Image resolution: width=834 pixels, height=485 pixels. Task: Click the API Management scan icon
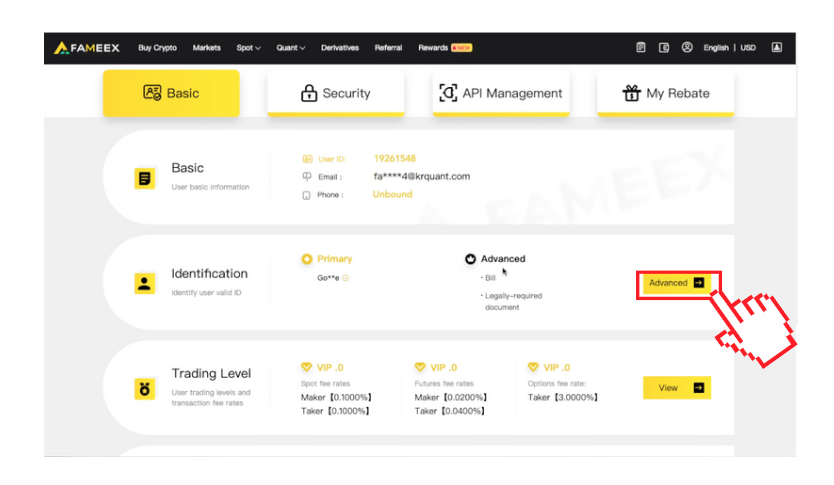448,93
